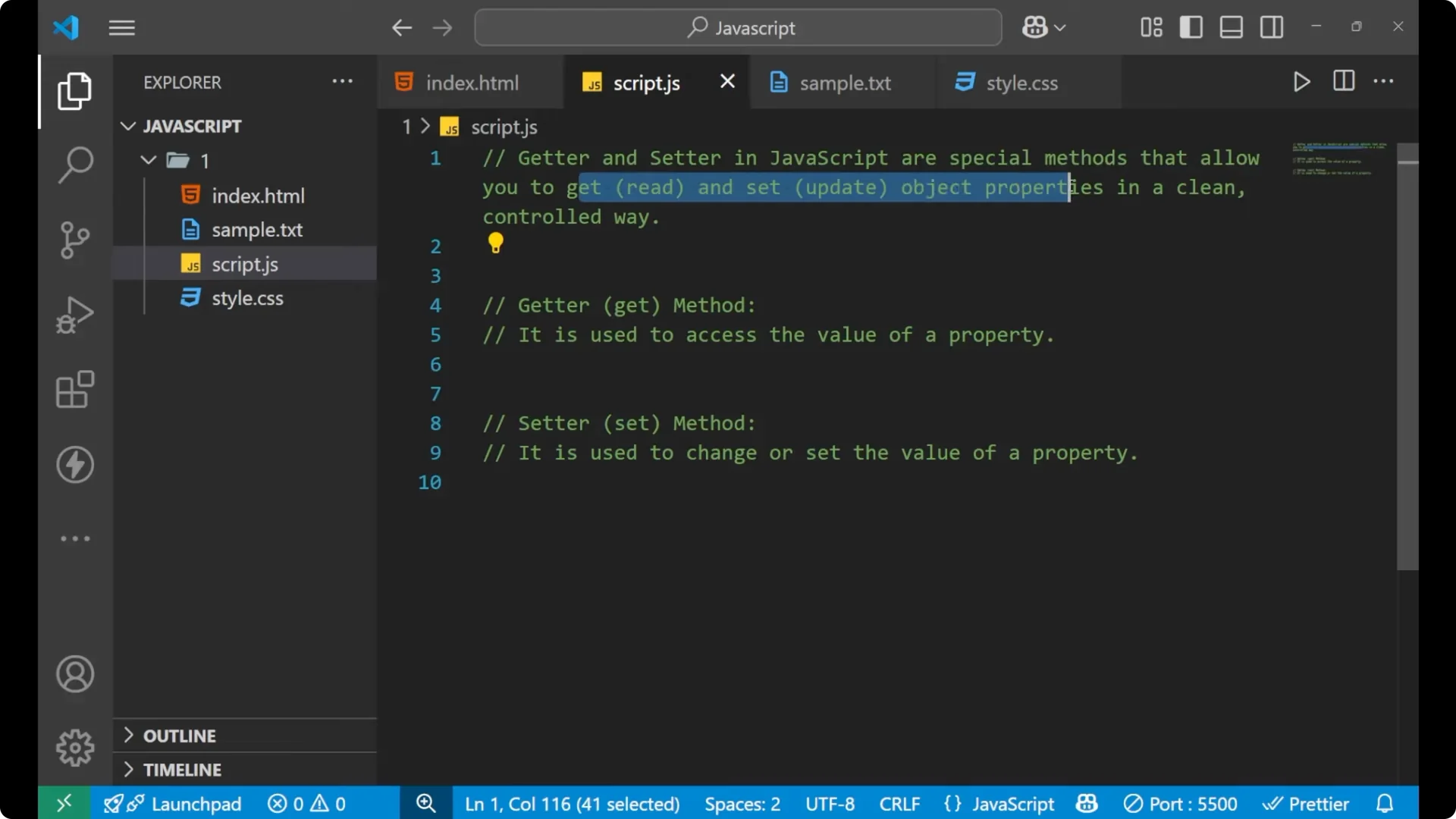Click the Run button to execute script.js

(x=1301, y=82)
